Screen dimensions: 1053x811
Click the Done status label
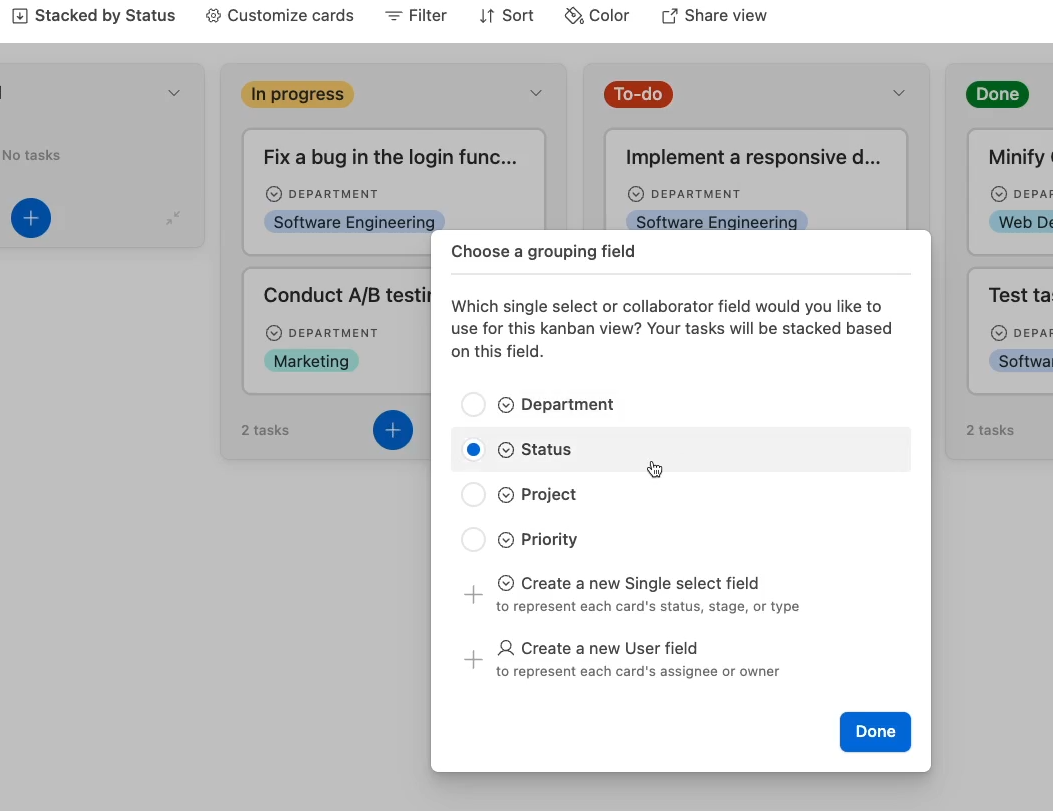pos(997,94)
